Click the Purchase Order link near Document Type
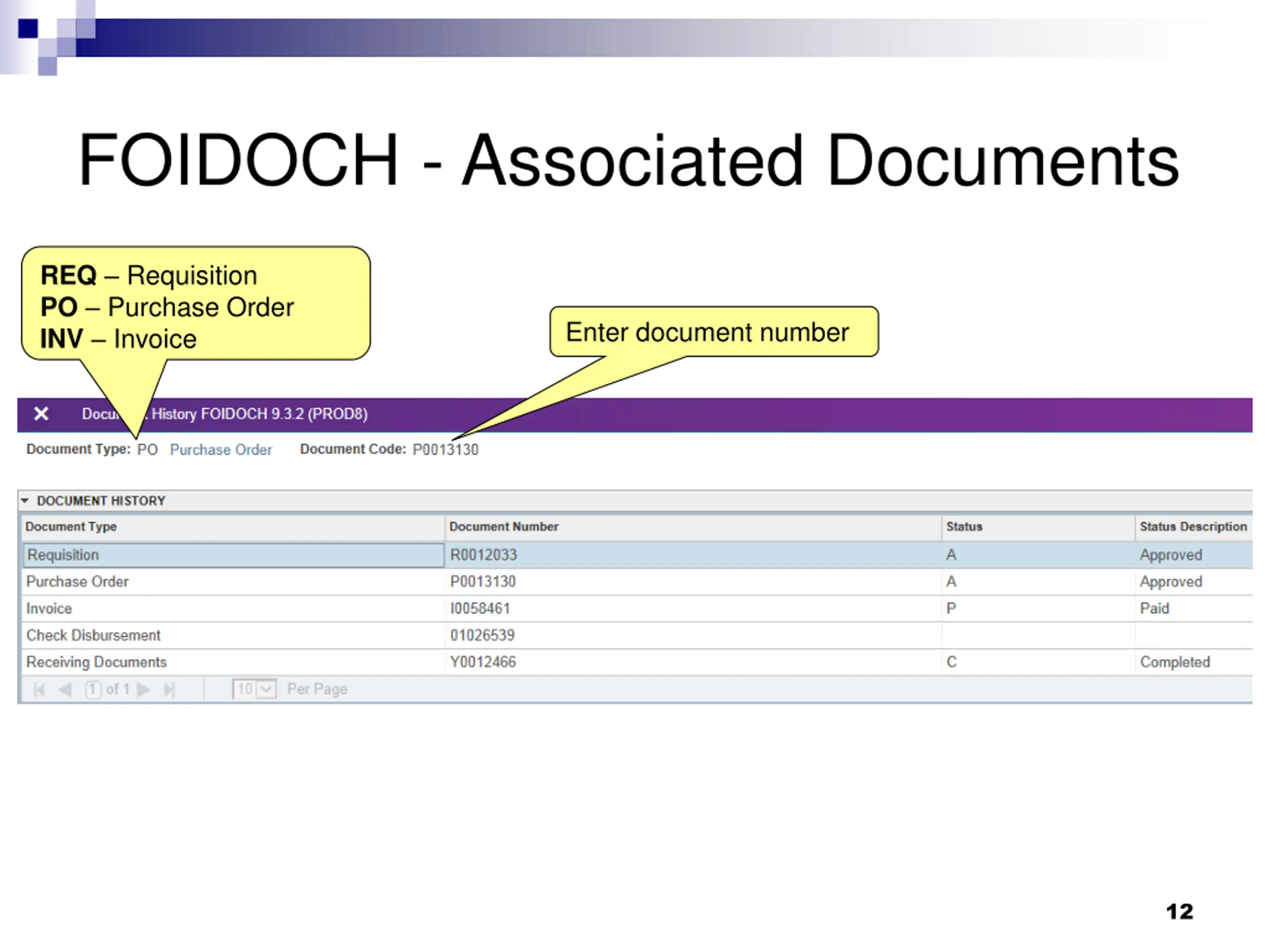The image size is (1270, 952). pyautogui.click(x=221, y=450)
